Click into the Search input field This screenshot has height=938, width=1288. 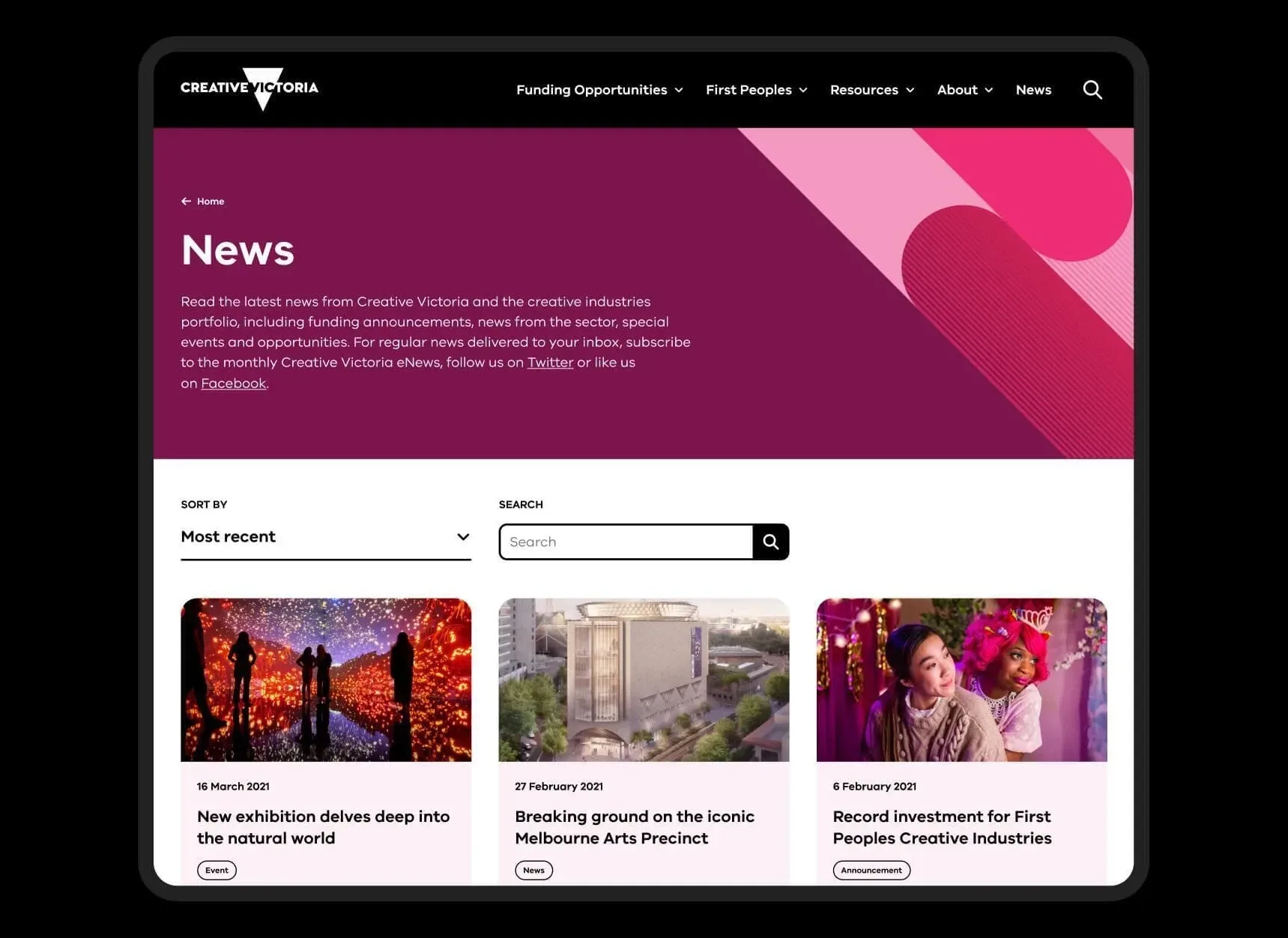[x=626, y=542]
